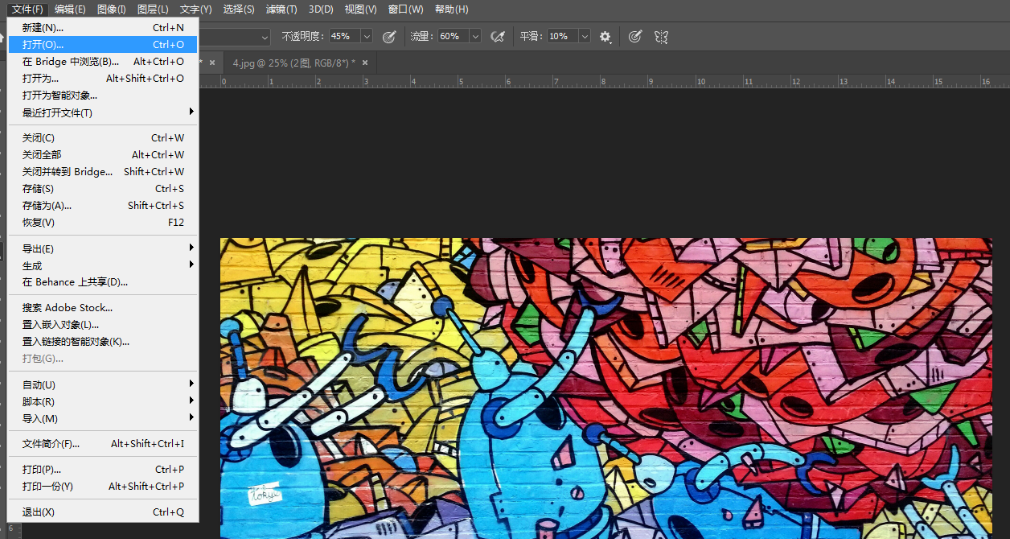Select 打开为... with Alt+Shift+Ctrl+O
The image size is (1010, 539).
pos(102,79)
